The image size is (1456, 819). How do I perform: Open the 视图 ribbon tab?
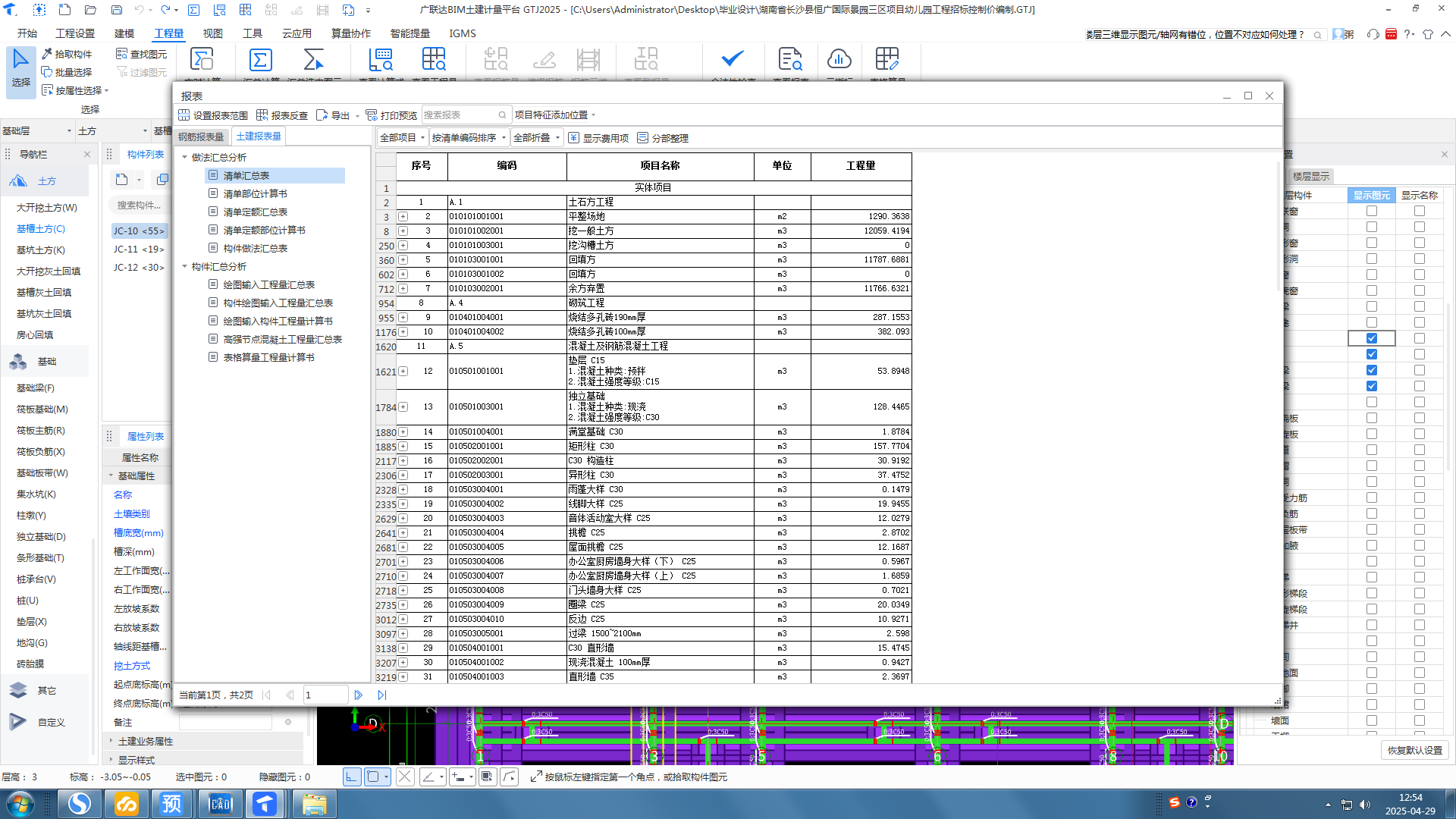coord(213,33)
